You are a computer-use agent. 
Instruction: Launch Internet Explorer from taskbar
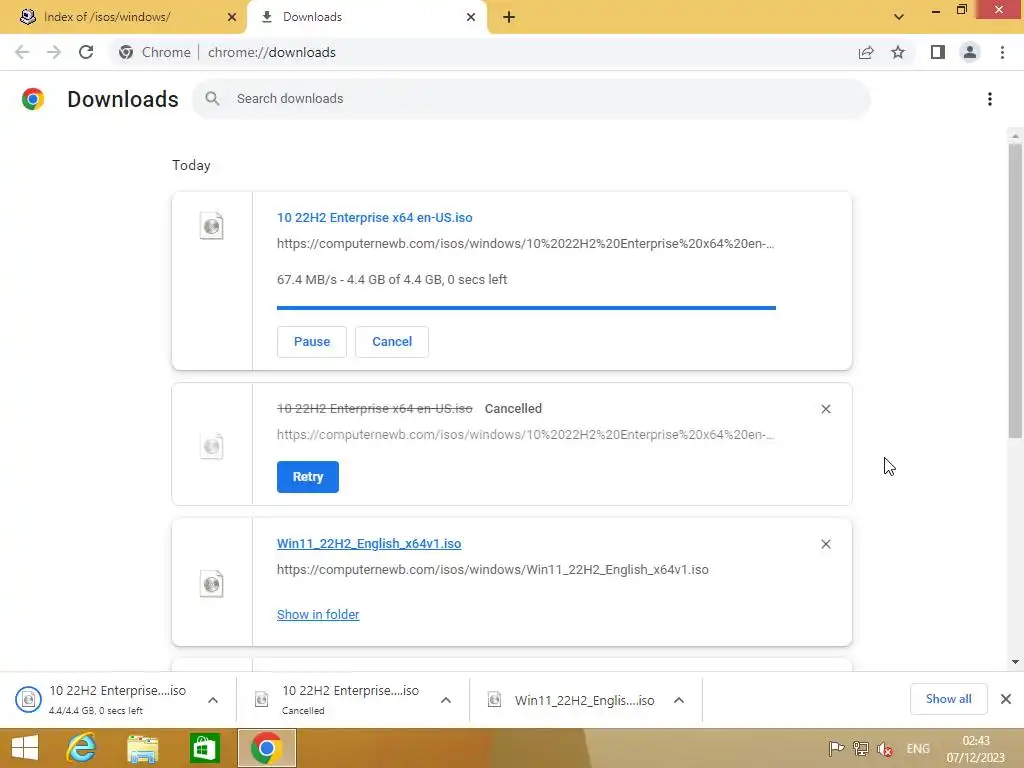82,748
